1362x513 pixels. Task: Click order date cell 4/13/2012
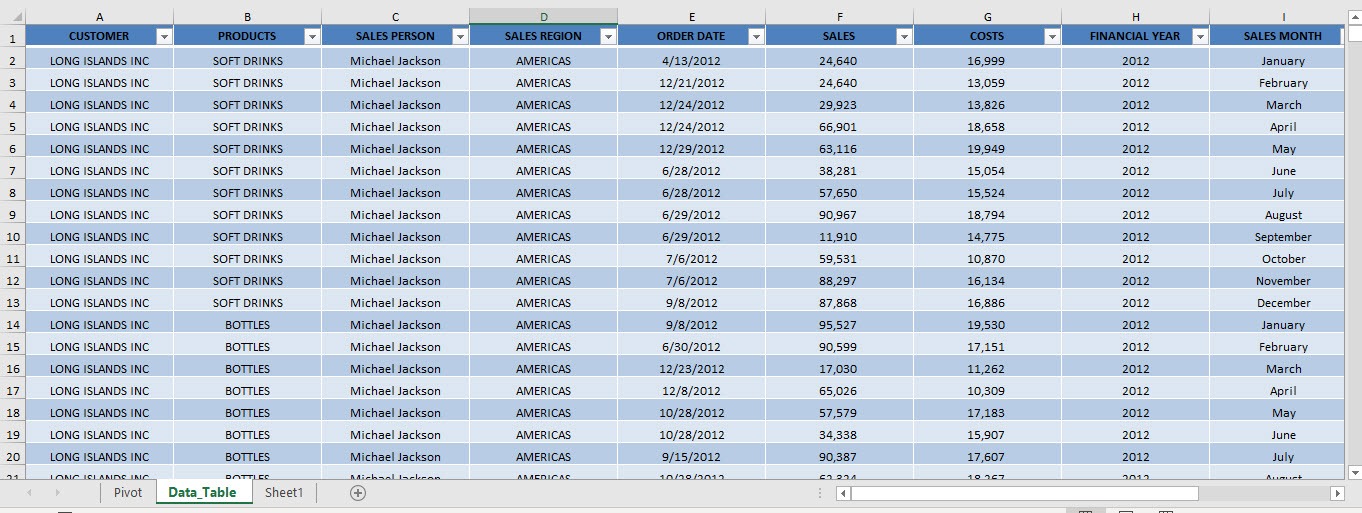coord(692,61)
